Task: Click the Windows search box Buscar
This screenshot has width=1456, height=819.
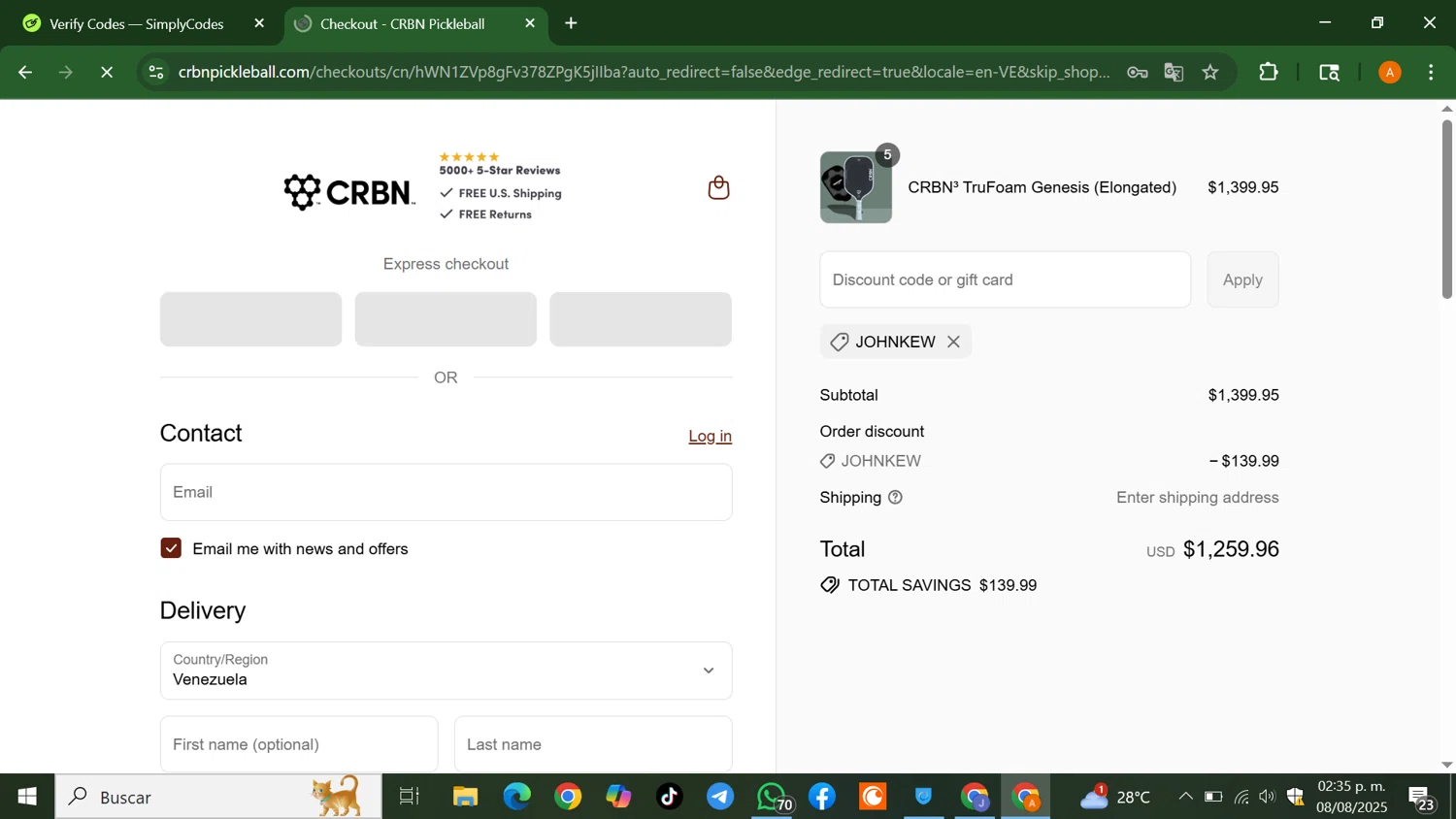Action: coord(218,797)
